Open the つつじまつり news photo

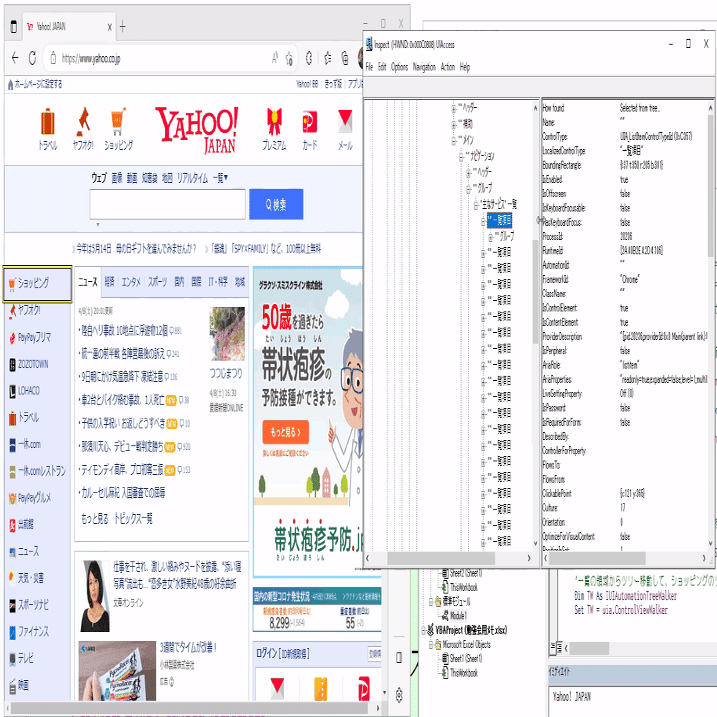click(x=227, y=334)
